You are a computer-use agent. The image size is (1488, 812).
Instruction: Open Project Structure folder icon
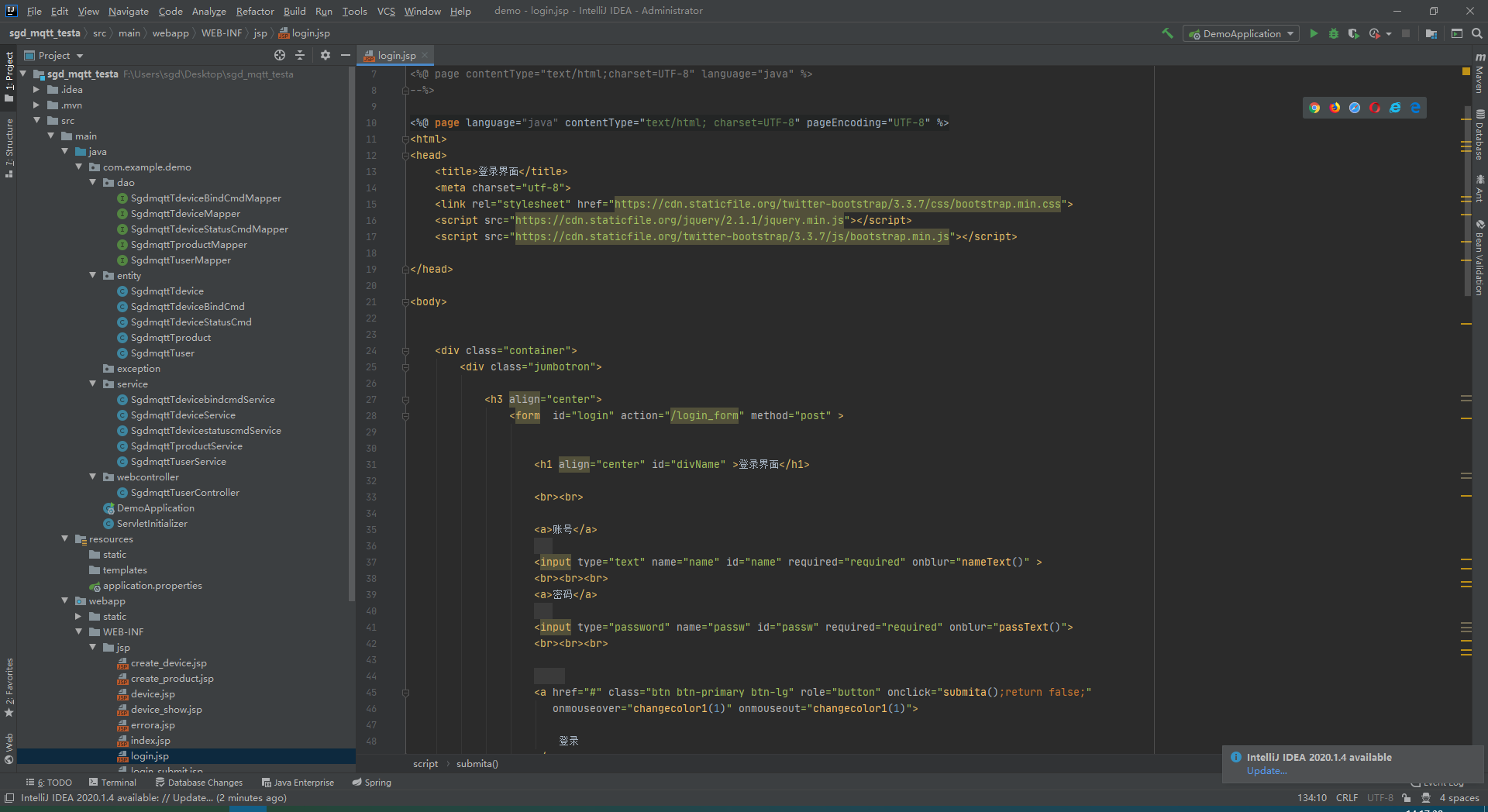coord(1431,33)
